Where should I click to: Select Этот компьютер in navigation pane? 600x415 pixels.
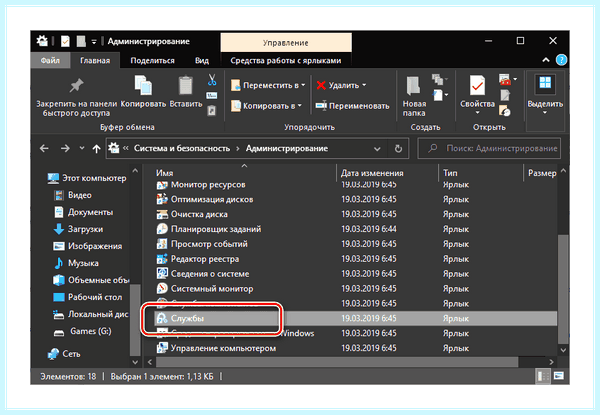pyautogui.click(x=87, y=178)
